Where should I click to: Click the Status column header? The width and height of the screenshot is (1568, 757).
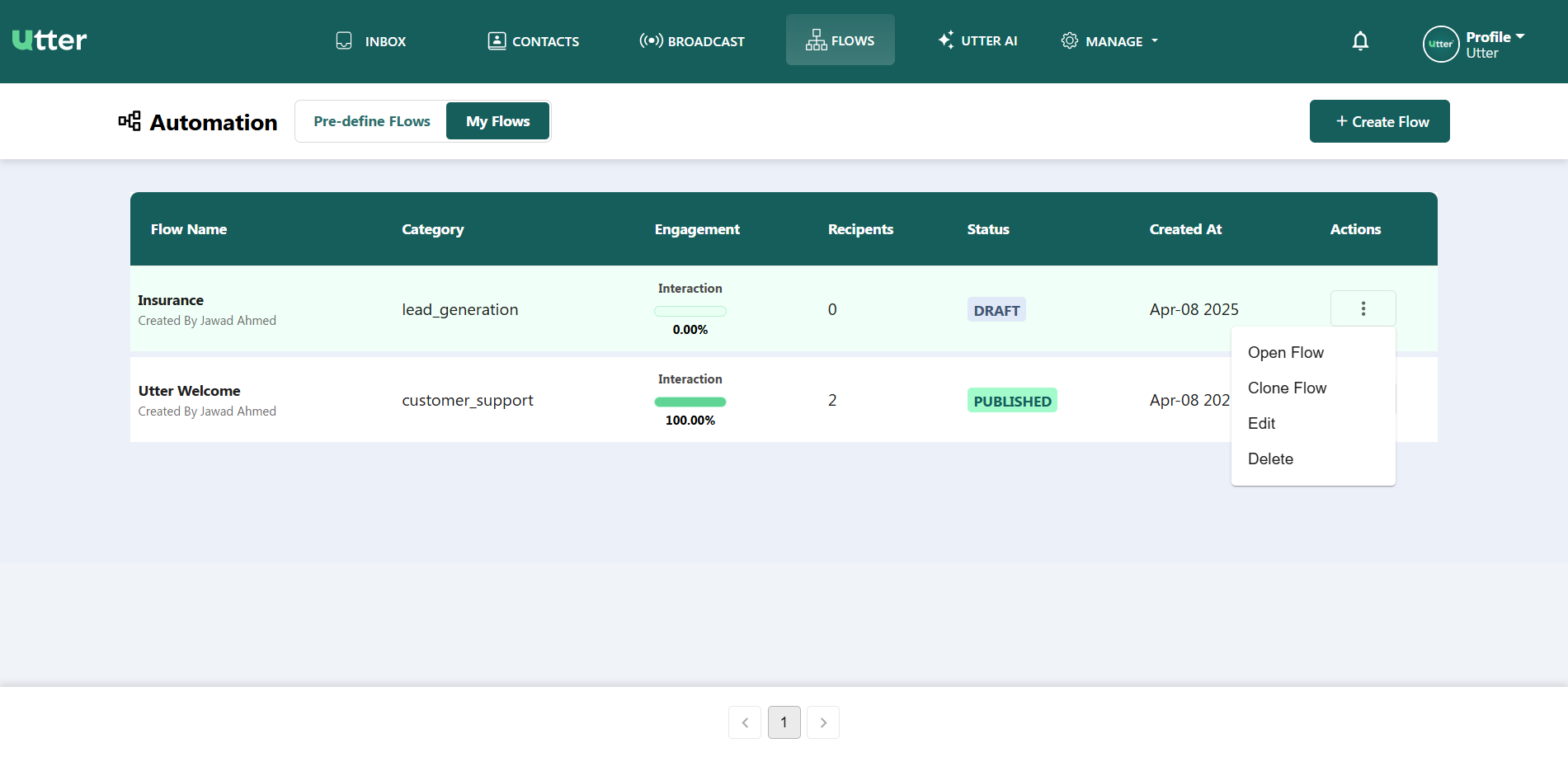pos(987,229)
